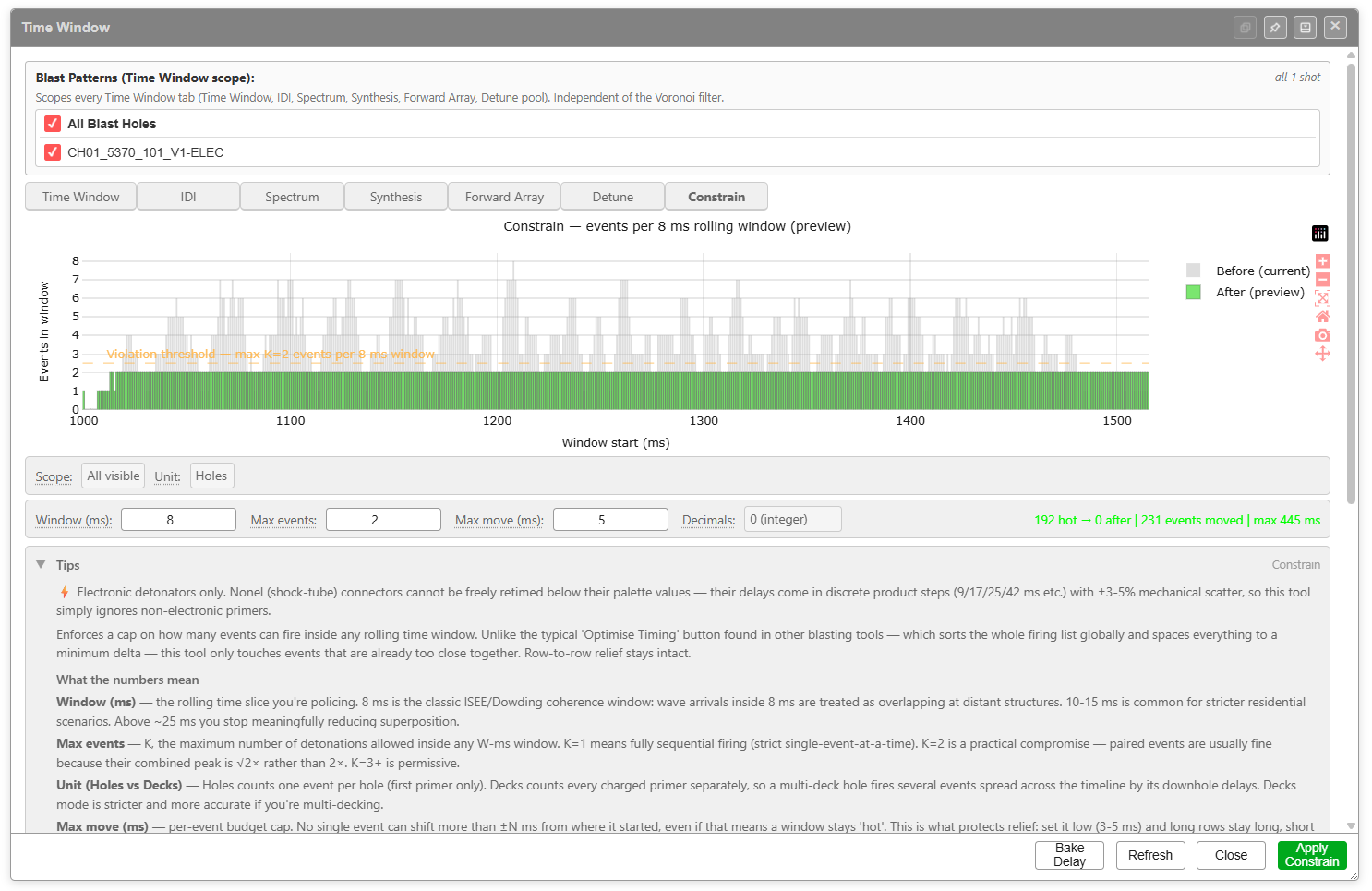Download chart snapshot with camera icon

(x=1322, y=335)
